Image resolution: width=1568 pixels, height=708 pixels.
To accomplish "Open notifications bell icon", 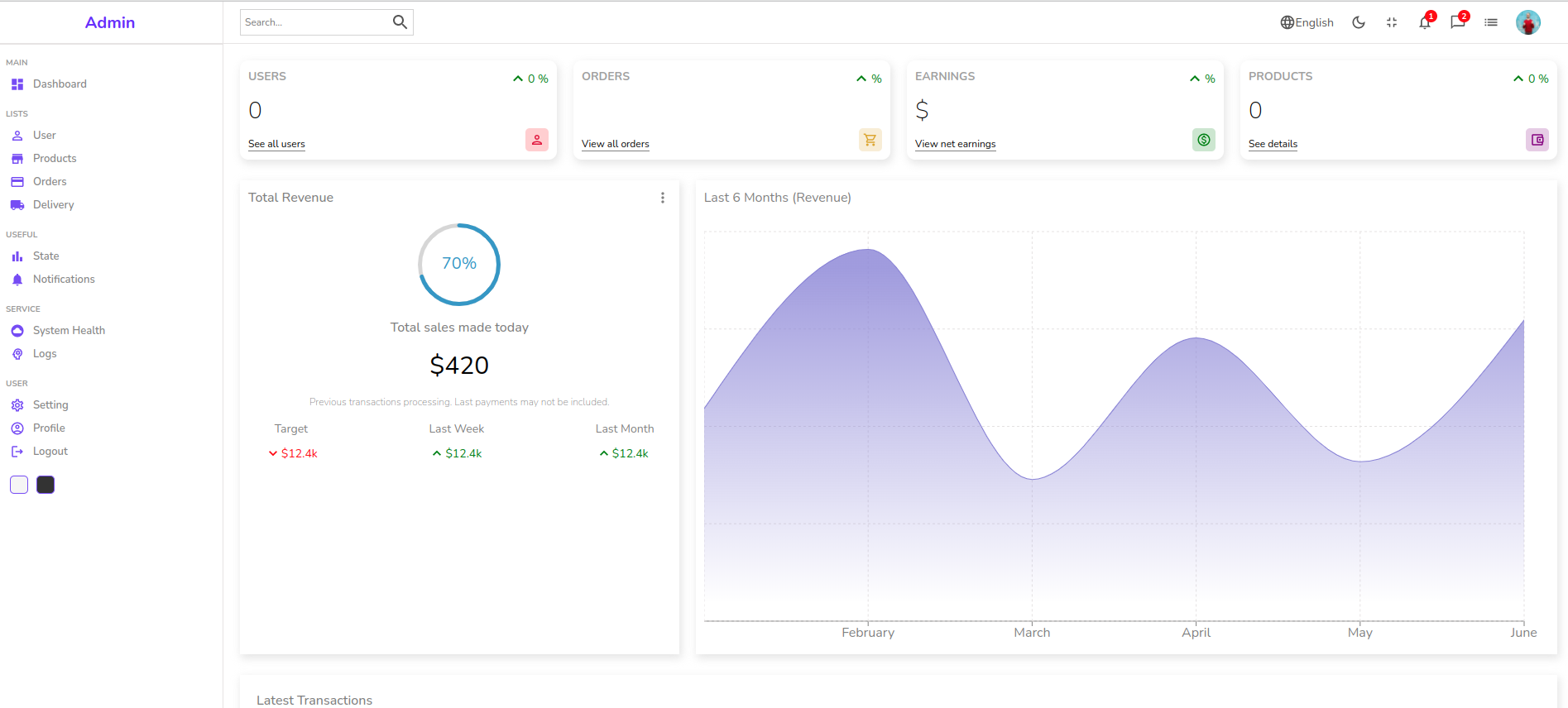I will click(x=1425, y=22).
